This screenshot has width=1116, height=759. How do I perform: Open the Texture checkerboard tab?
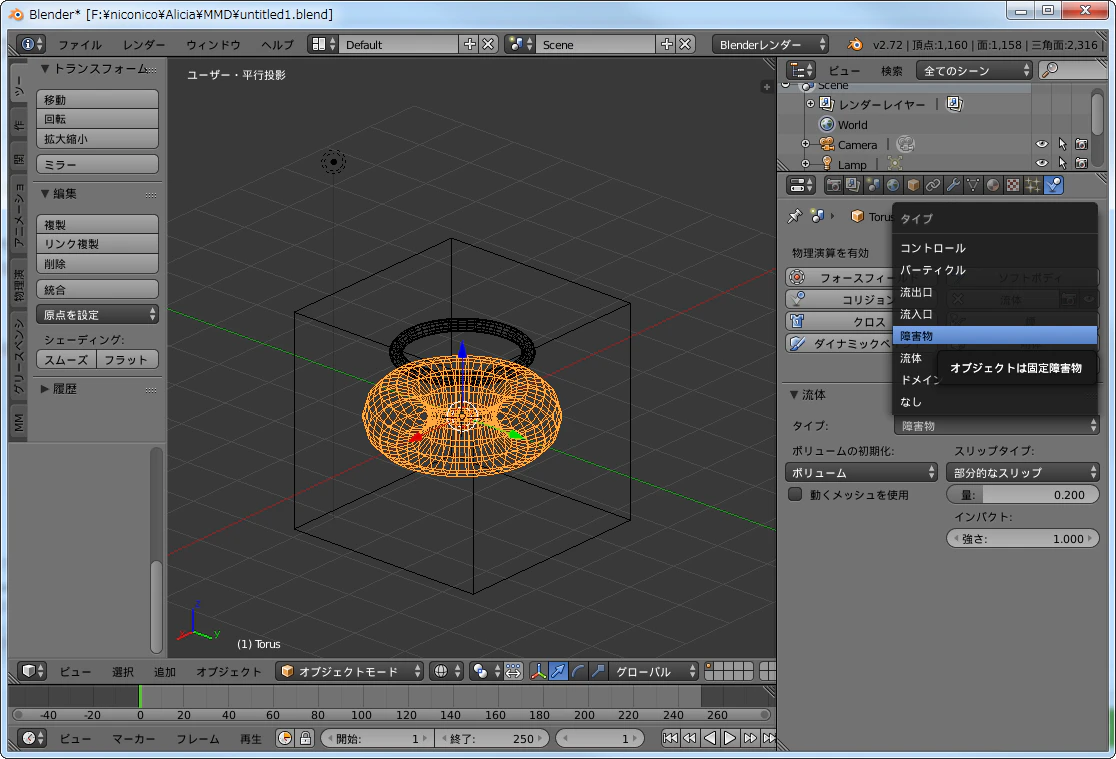tap(1012, 185)
